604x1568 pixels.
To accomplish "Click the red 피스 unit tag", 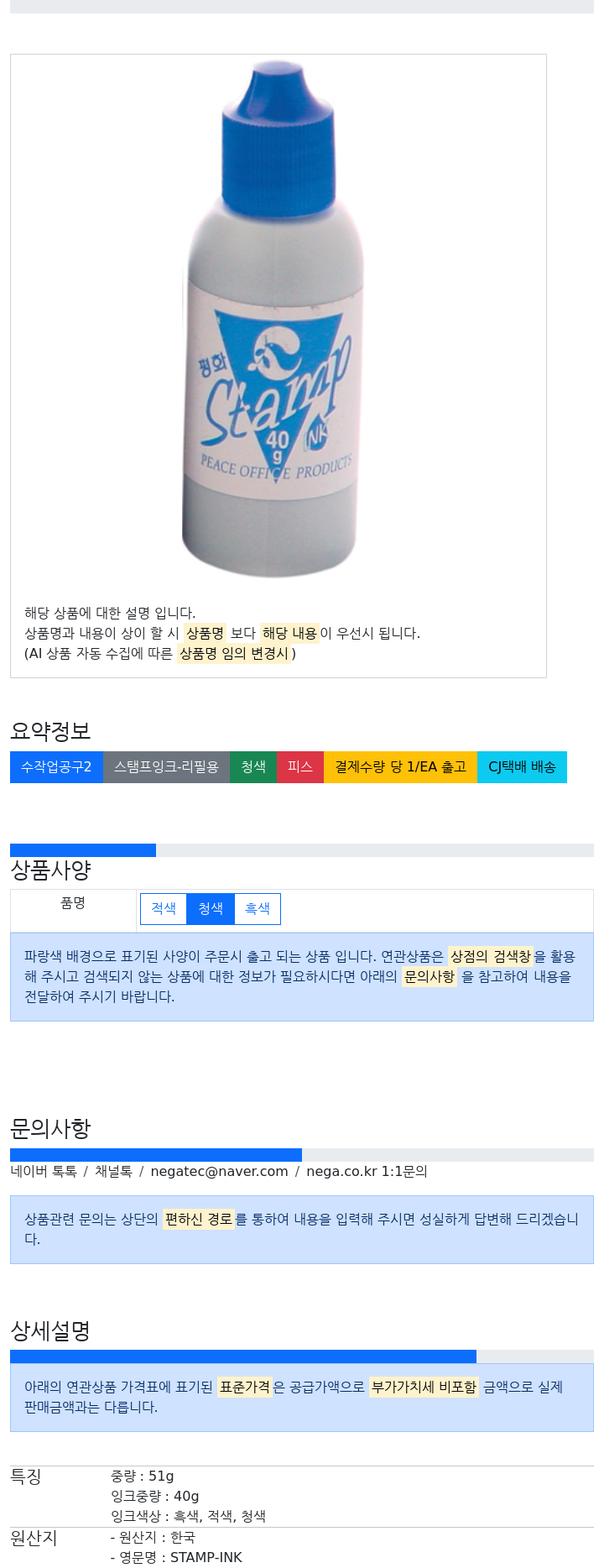I will point(300,767).
